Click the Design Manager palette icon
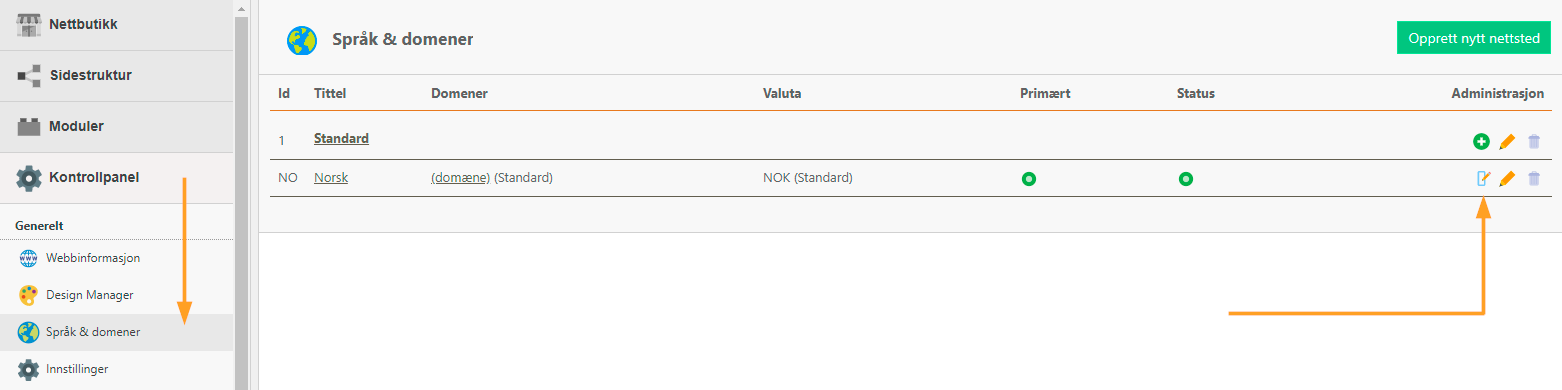The height and width of the screenshot is (390, 1562). coord(28,295)
